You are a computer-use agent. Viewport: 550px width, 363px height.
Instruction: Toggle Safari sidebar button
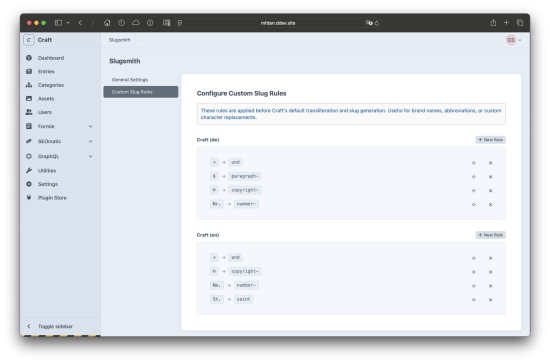(59, 23)
